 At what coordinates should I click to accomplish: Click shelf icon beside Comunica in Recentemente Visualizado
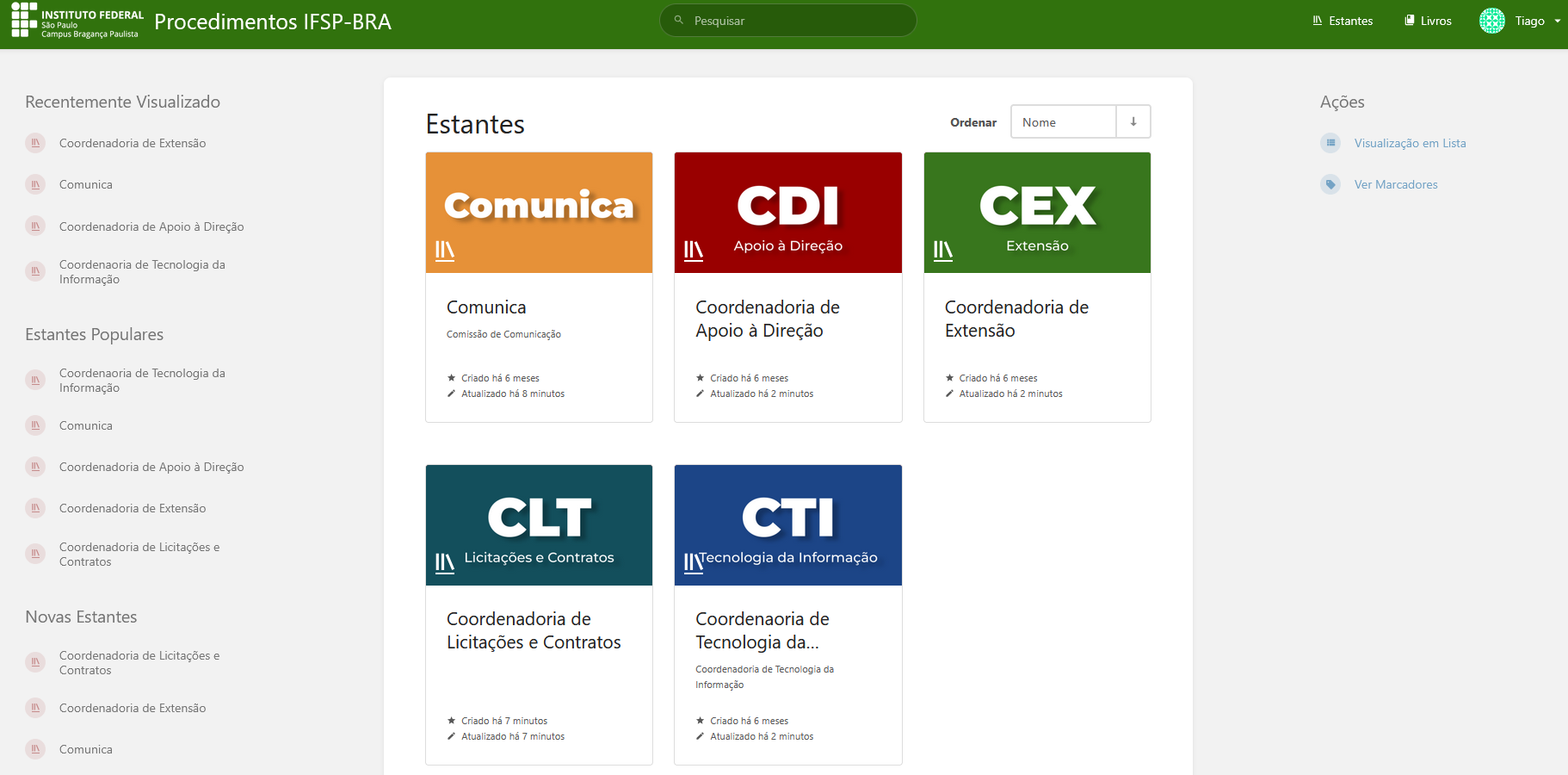tap(35, 184)
